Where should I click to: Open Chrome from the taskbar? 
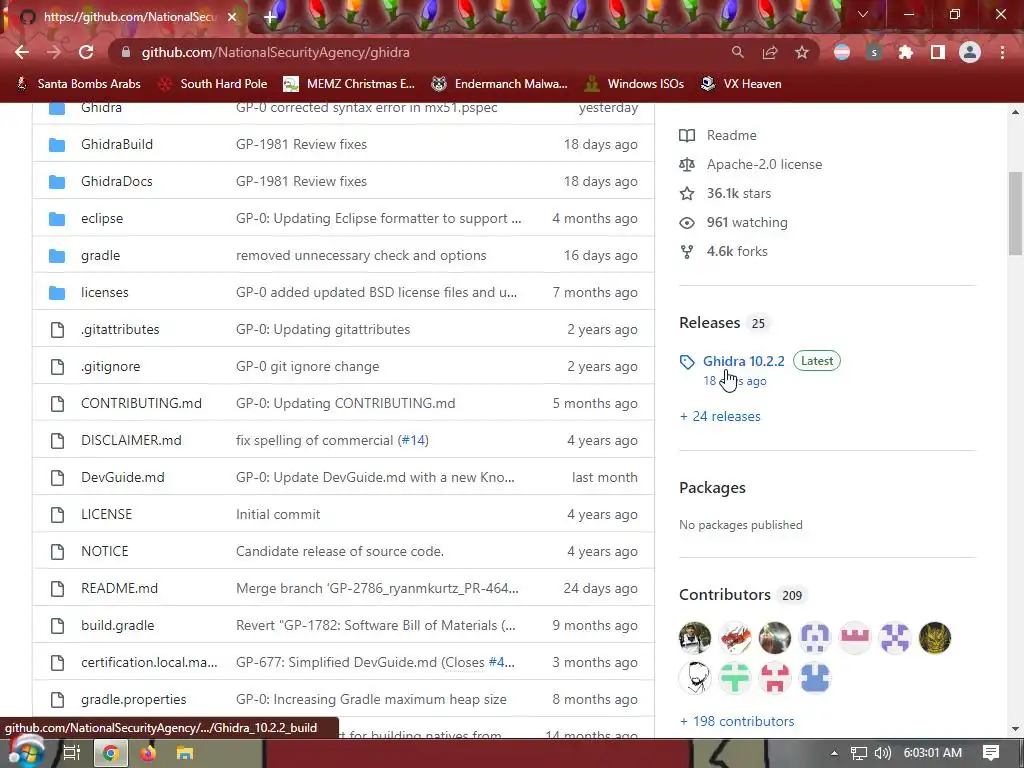(110, 753)
